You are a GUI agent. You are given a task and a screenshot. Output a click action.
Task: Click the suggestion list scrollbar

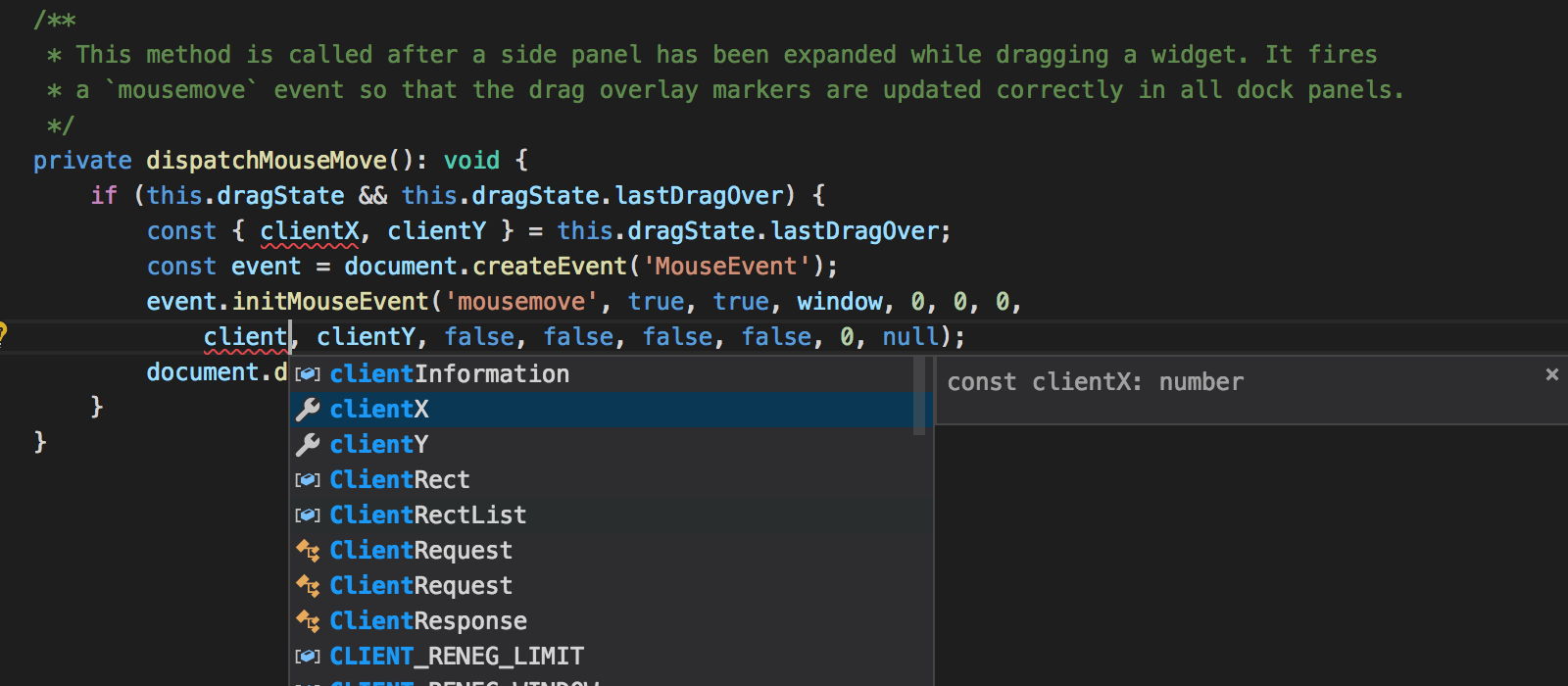coord(919,396)
